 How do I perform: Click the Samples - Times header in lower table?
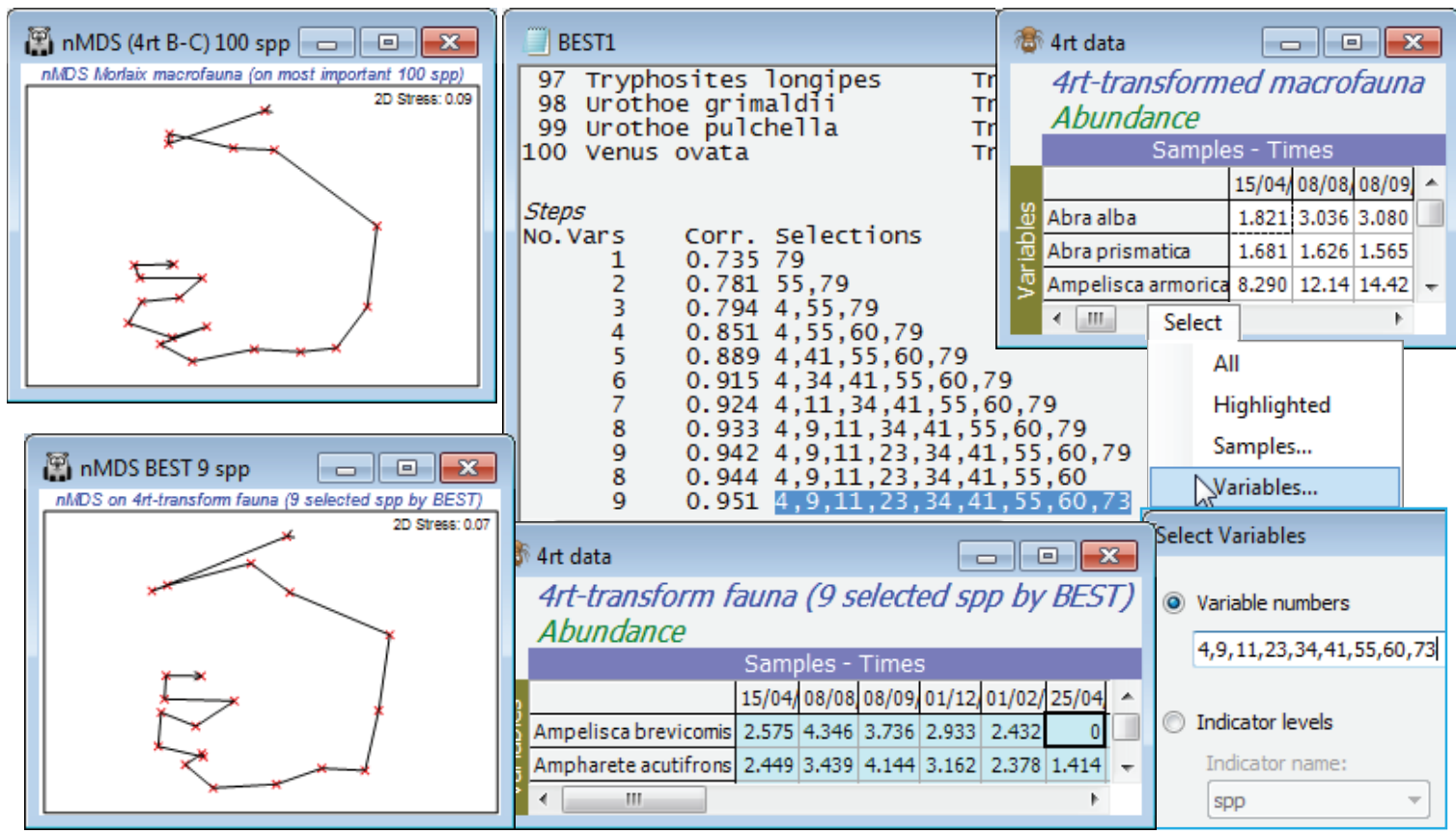pos(834,663)
